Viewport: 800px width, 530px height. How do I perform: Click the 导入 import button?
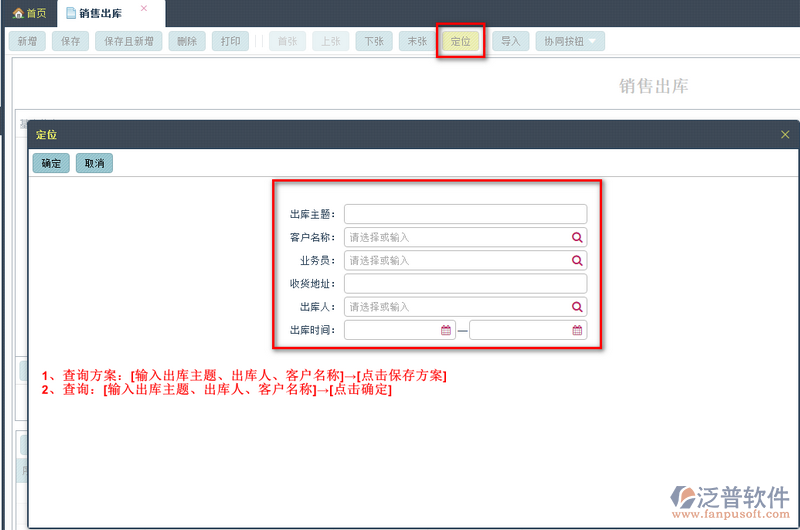(510, 41)
